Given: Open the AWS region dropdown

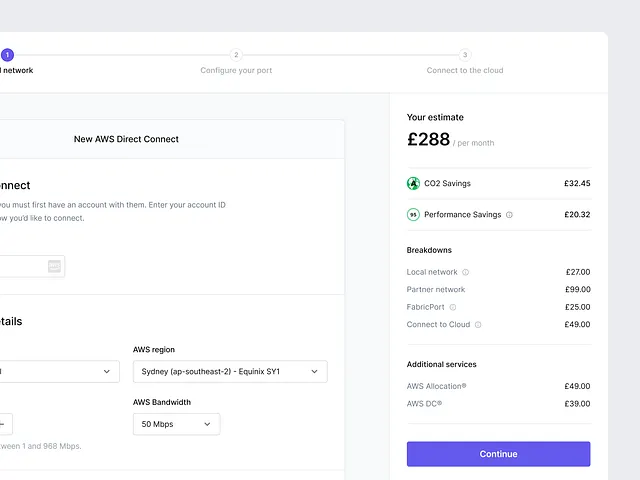Looking at the screenshot, I should [x=230, y=372].
